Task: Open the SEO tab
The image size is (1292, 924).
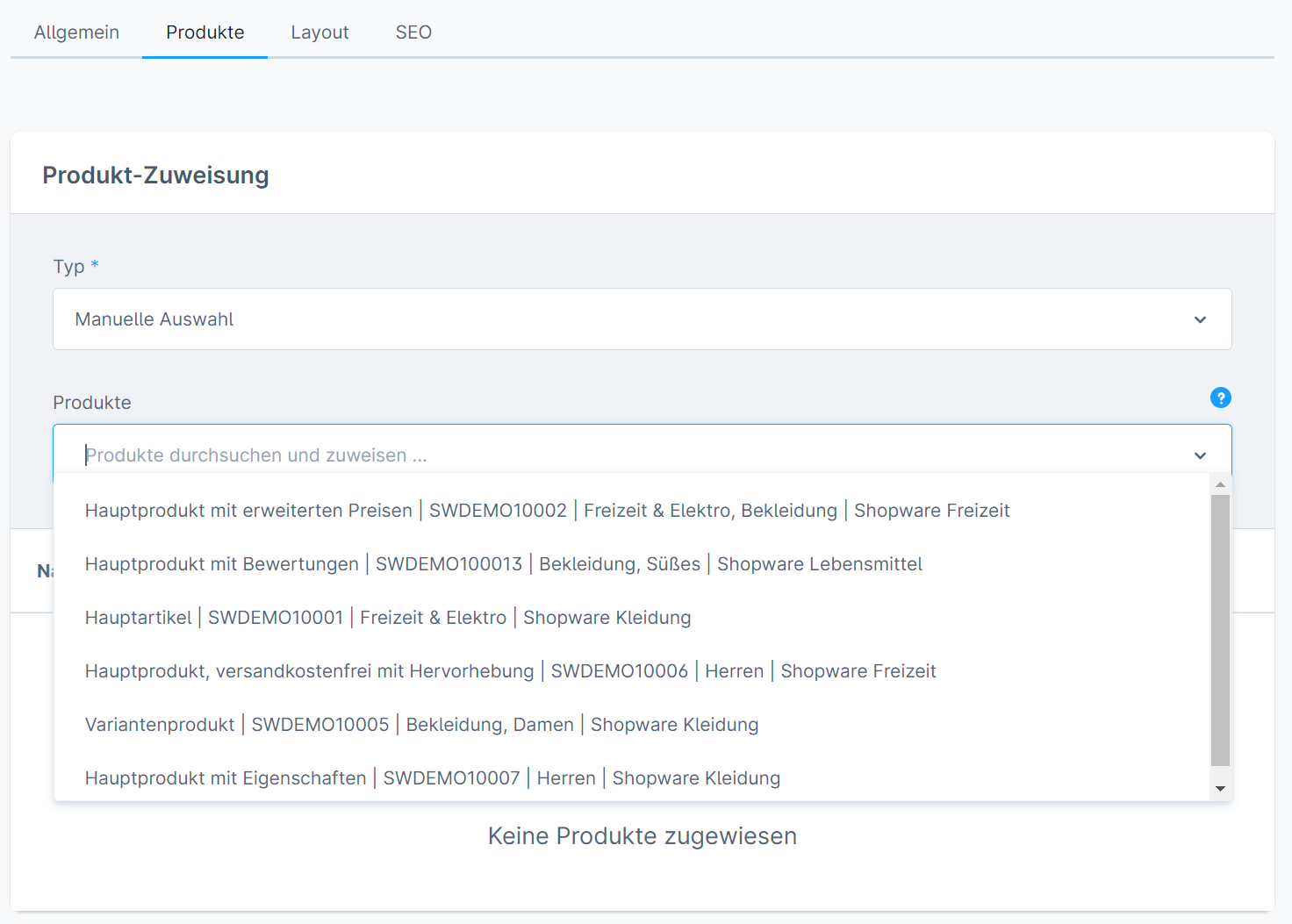Action: click(x=413, y=32)
